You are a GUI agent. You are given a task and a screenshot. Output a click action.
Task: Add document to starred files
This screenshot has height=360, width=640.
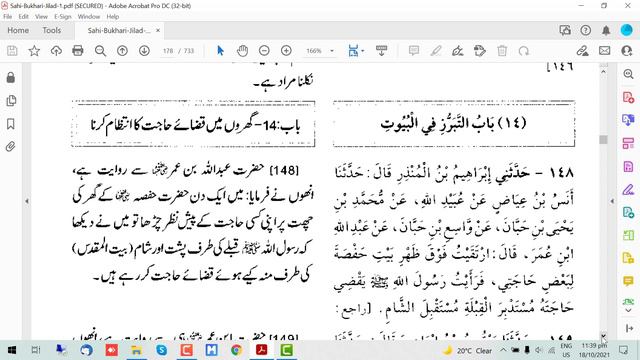click(34, 51)
